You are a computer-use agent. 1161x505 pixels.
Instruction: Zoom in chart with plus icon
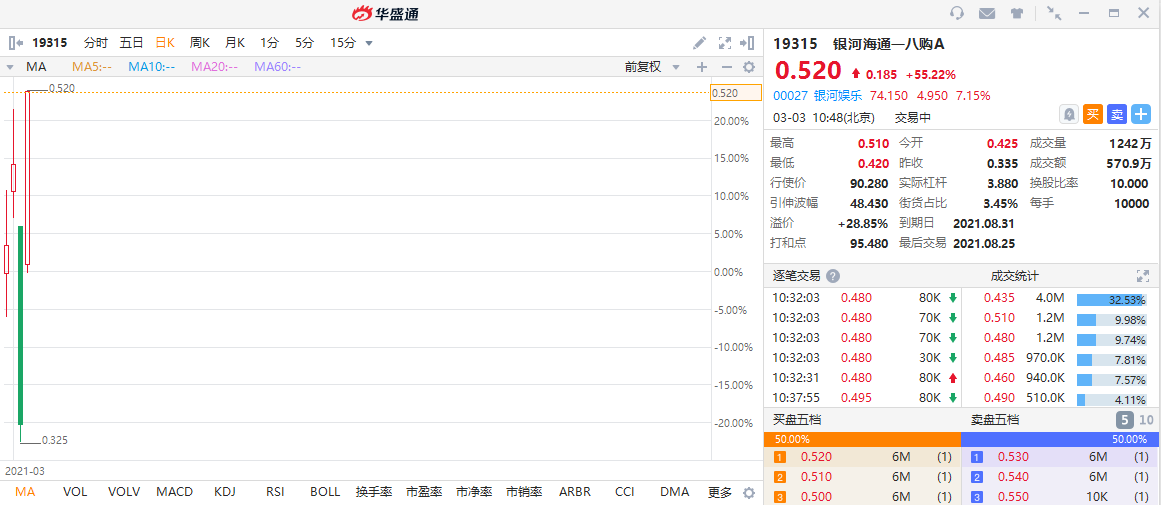pos(702,67)
